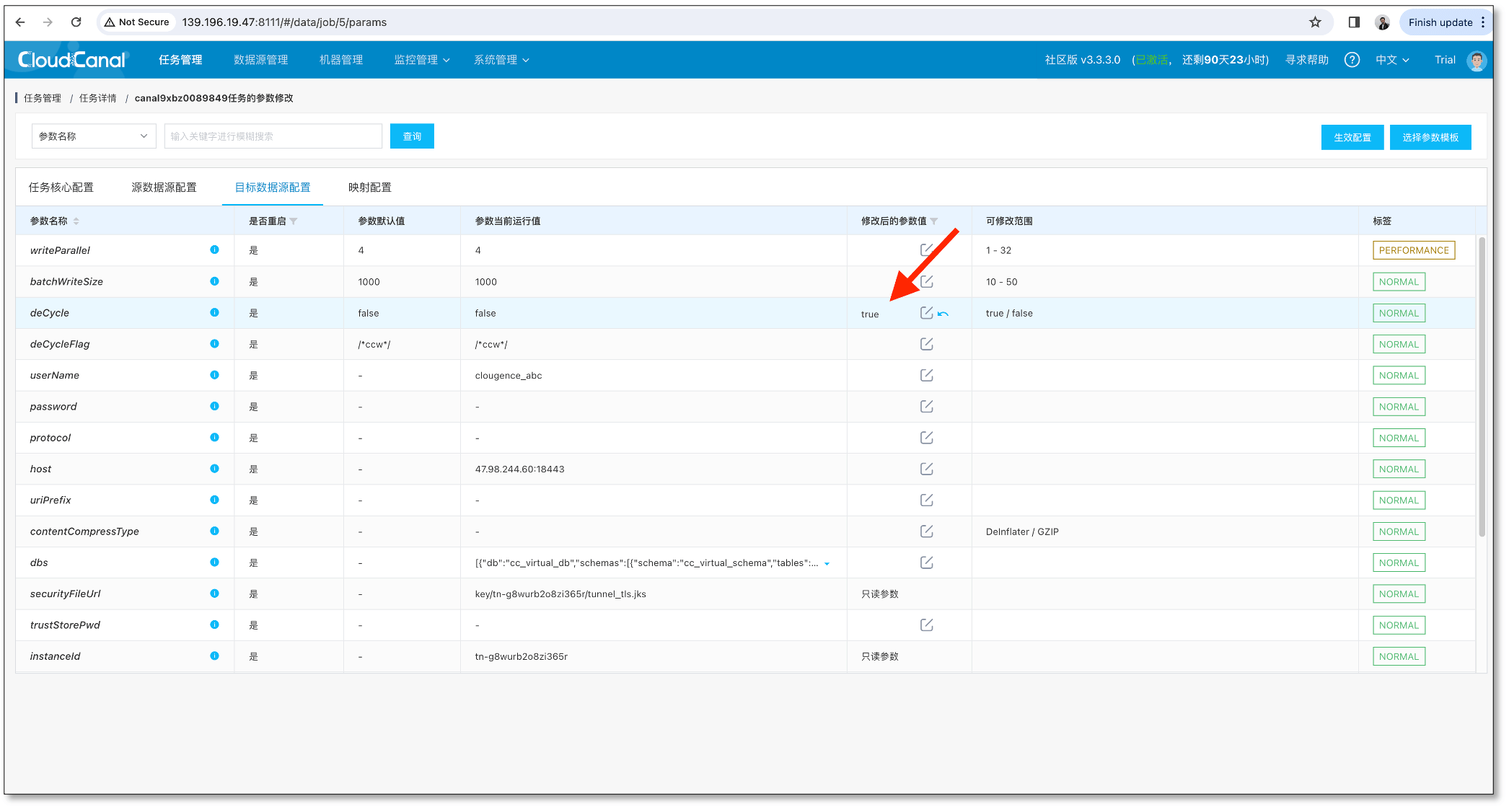Click the info icon beside instanceId
This screenshot has width=1509, height=812.
click(x=214, y=656)
